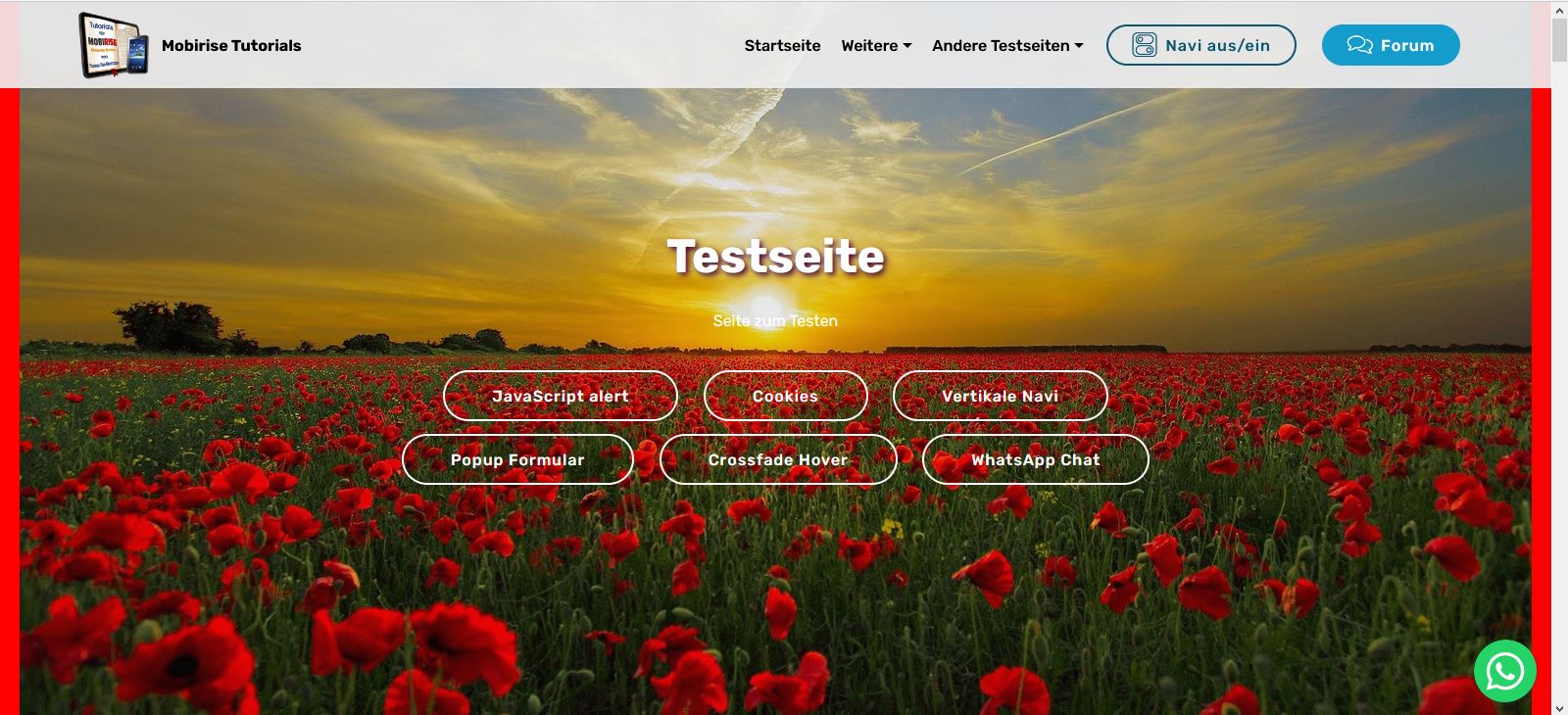This screenshot has height=715, width=1568.
Task: Click the Mobirise Tutorials brand text
Action: click(231, 45)
